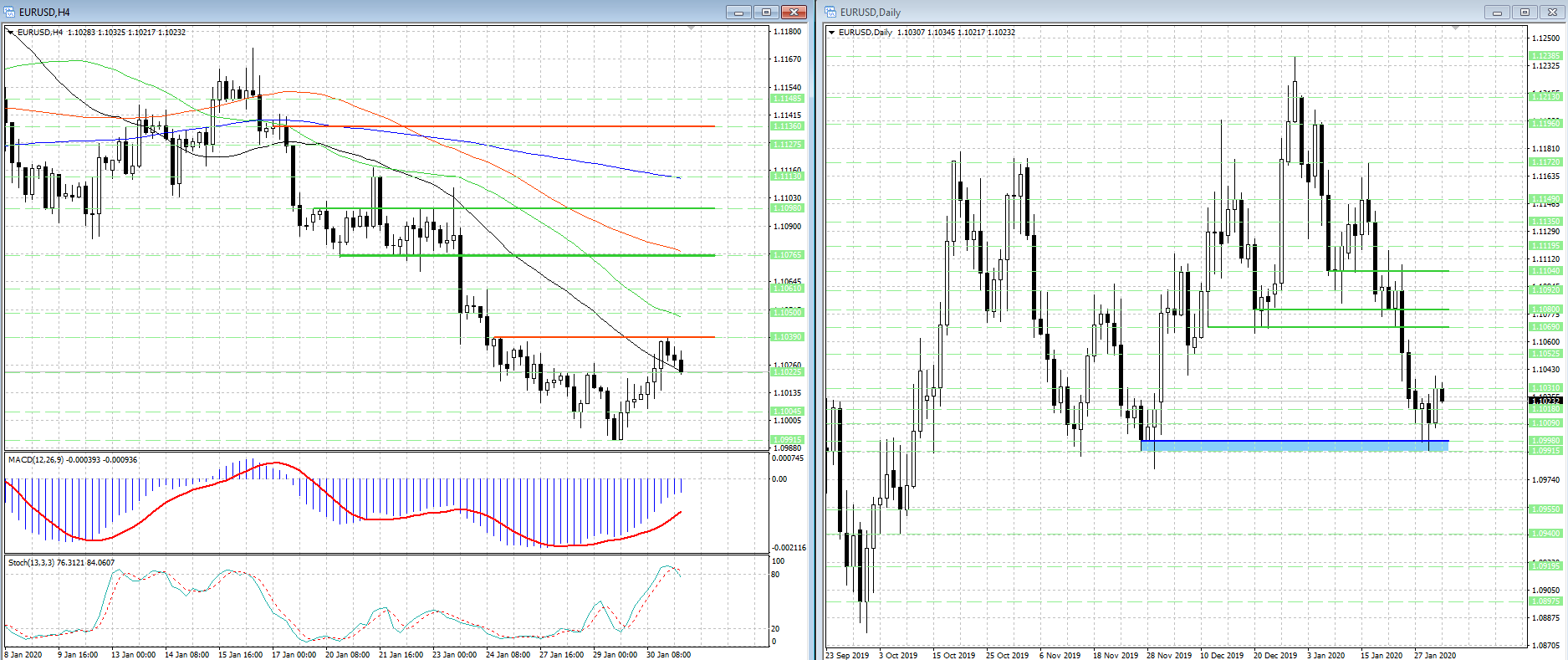1568x660 pixels.
Task: Click the 1.11670 price on the H4 scale
Action: coord(787,59)
